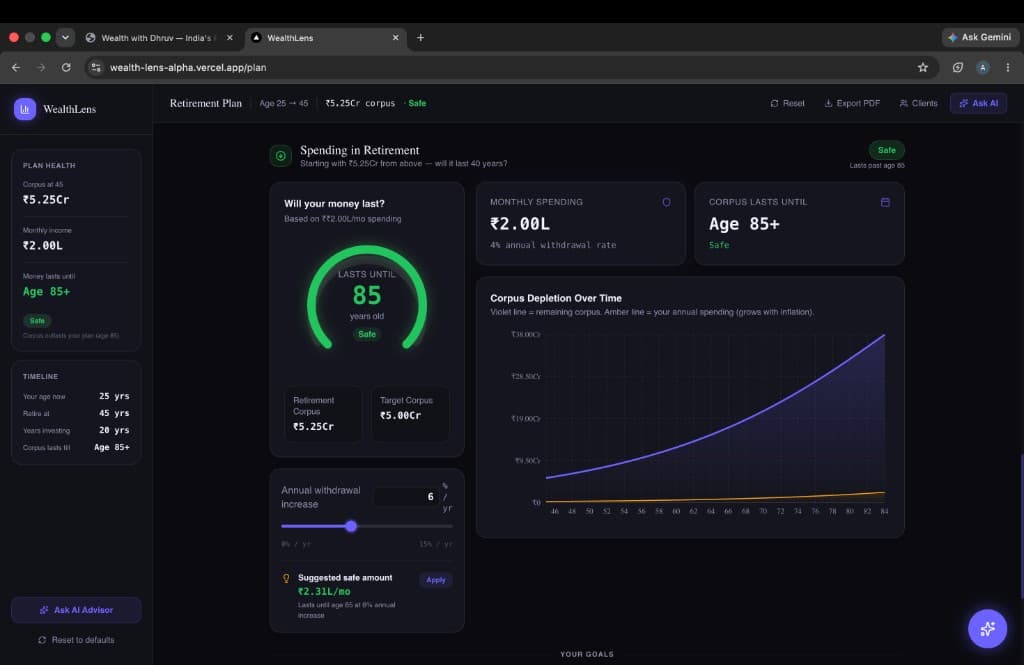Viewport: 1024px width, 665px height.
Task: Click the annual withdrawal increase percentage field
Action: (406, 497)
